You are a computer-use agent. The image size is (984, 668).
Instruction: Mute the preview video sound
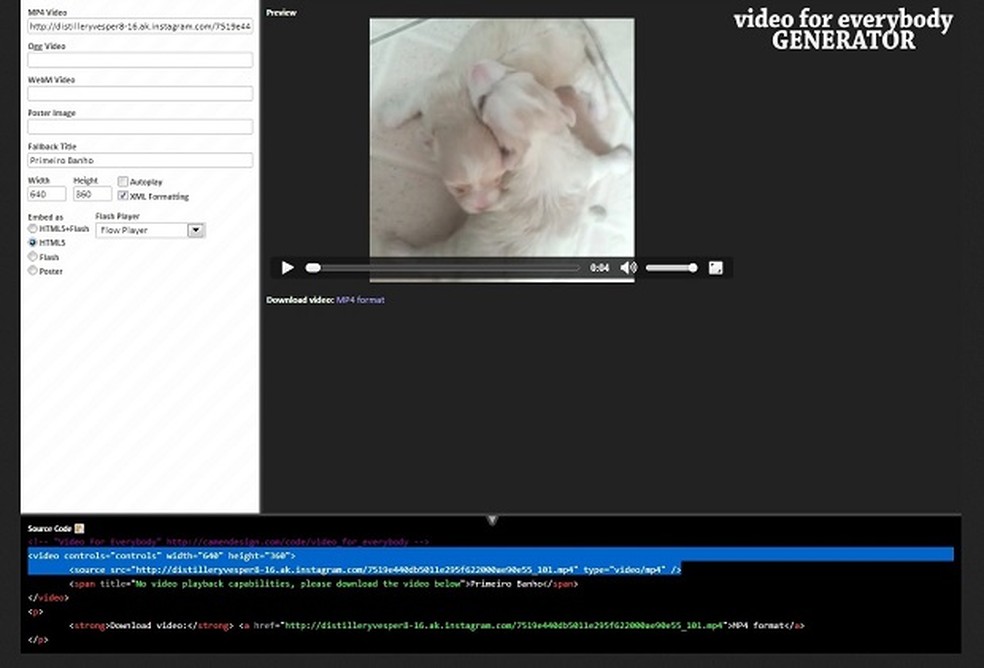coord(628,267)
